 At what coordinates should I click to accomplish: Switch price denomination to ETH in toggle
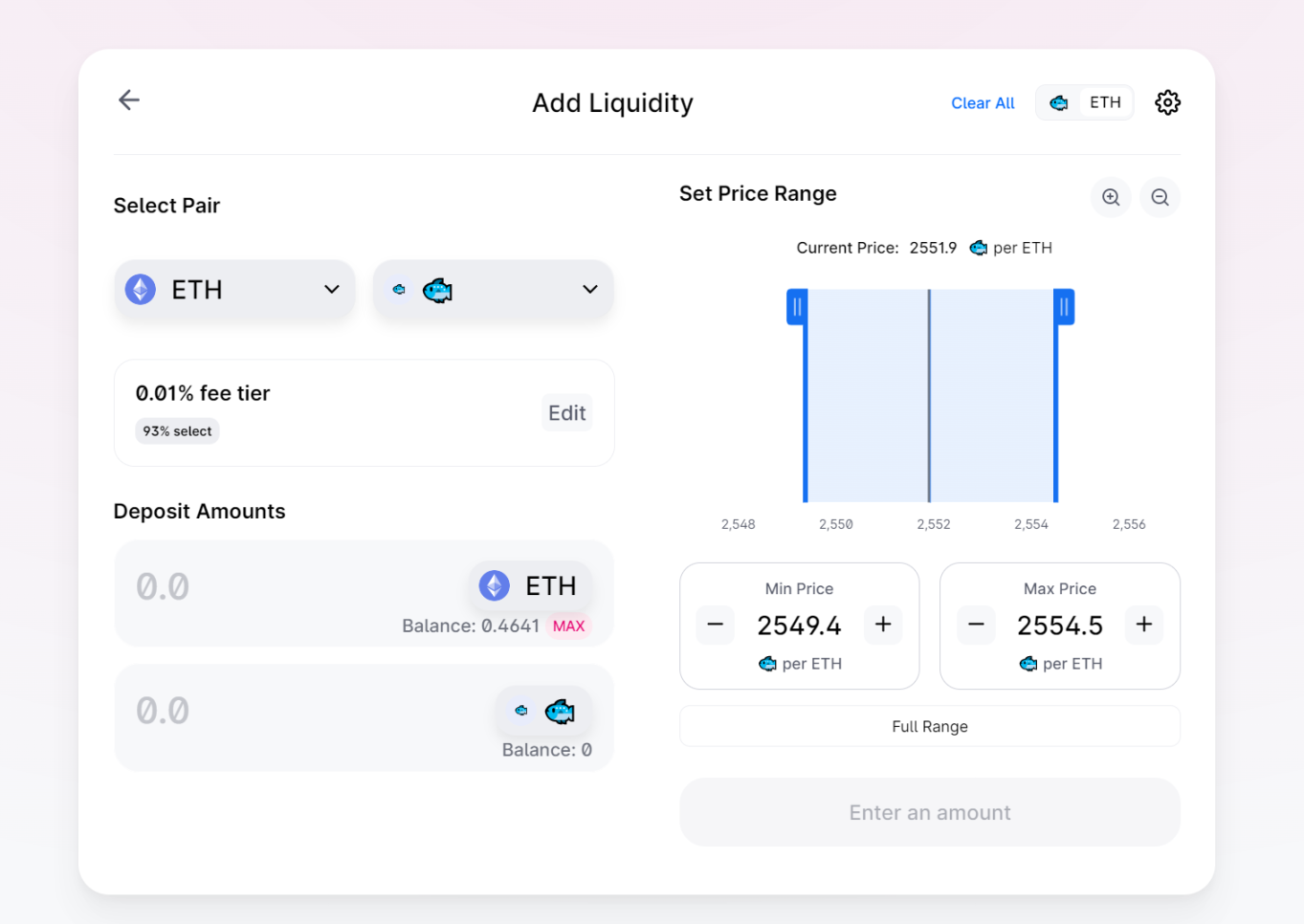[1105, 102]
